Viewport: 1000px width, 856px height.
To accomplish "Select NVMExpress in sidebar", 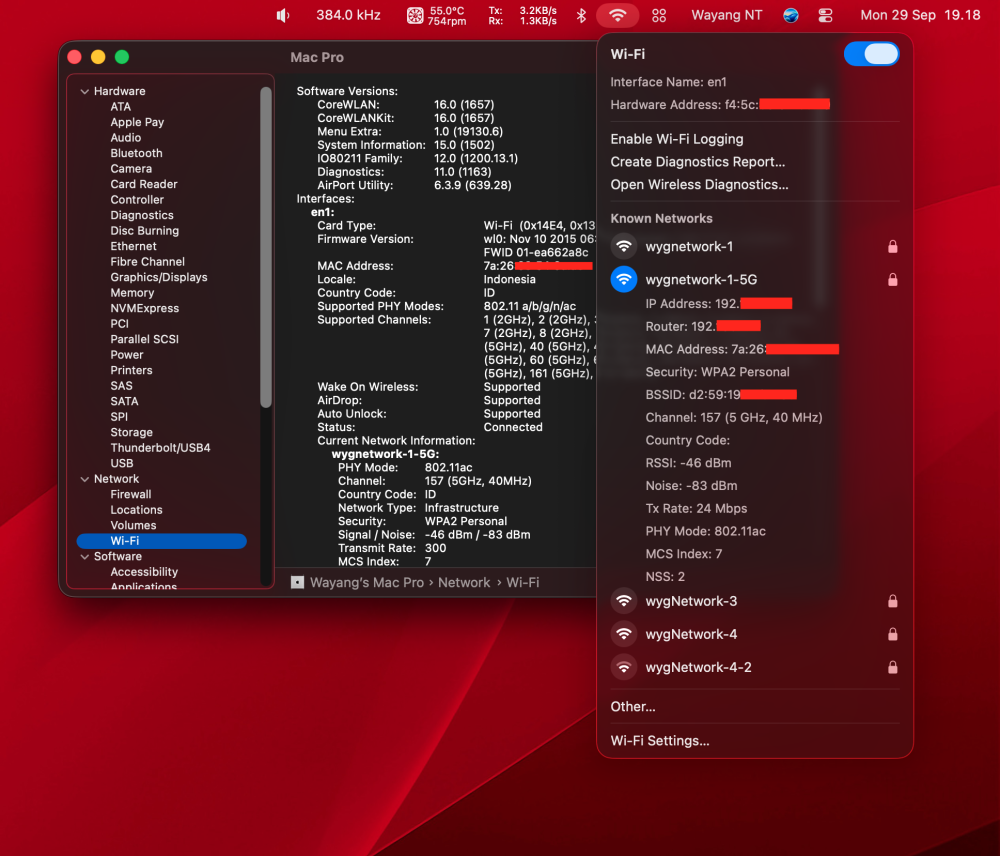I will 145,308.
